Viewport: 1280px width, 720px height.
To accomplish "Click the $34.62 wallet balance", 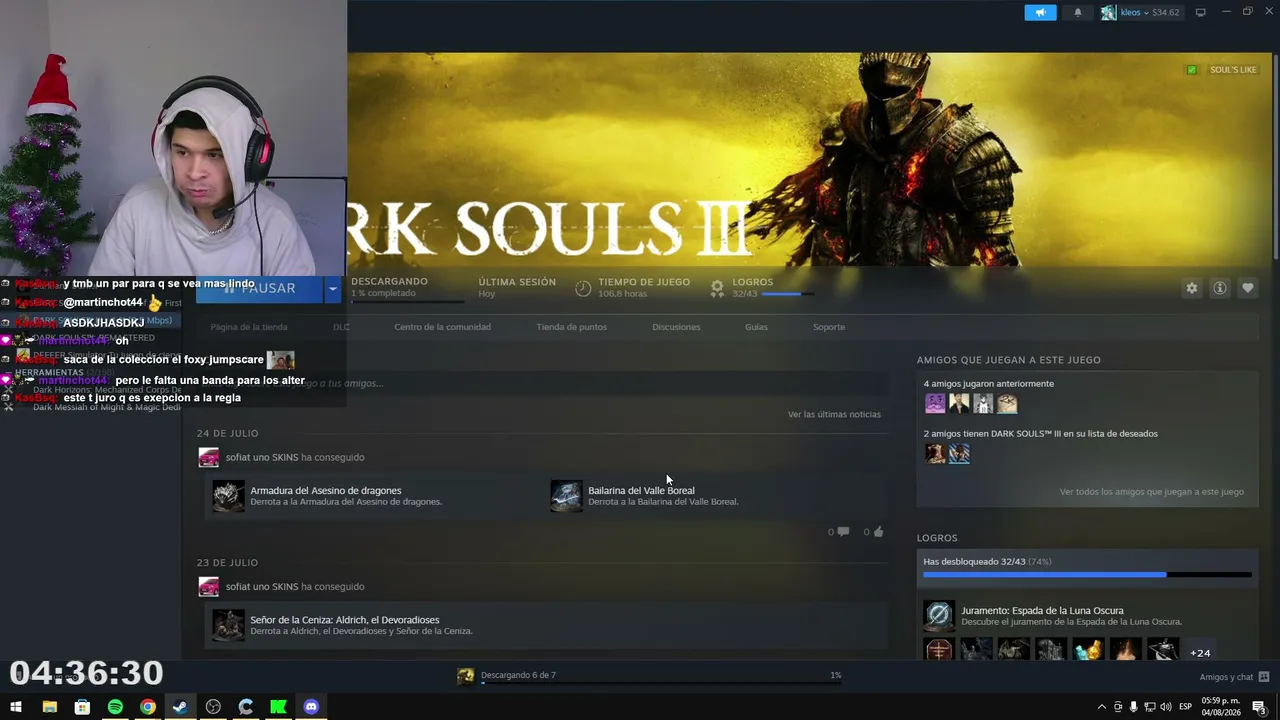I will pyautogui.click(x=1166, y=13).
